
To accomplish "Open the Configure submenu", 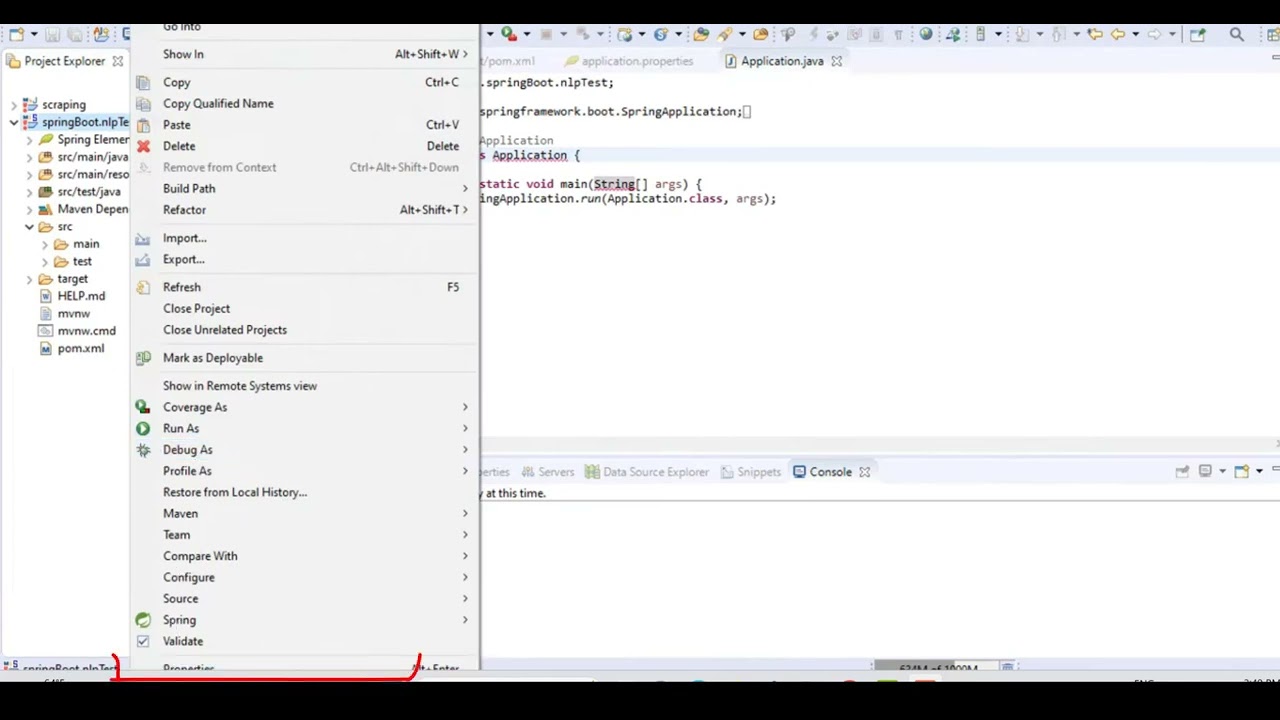I will tap(305, 577).
